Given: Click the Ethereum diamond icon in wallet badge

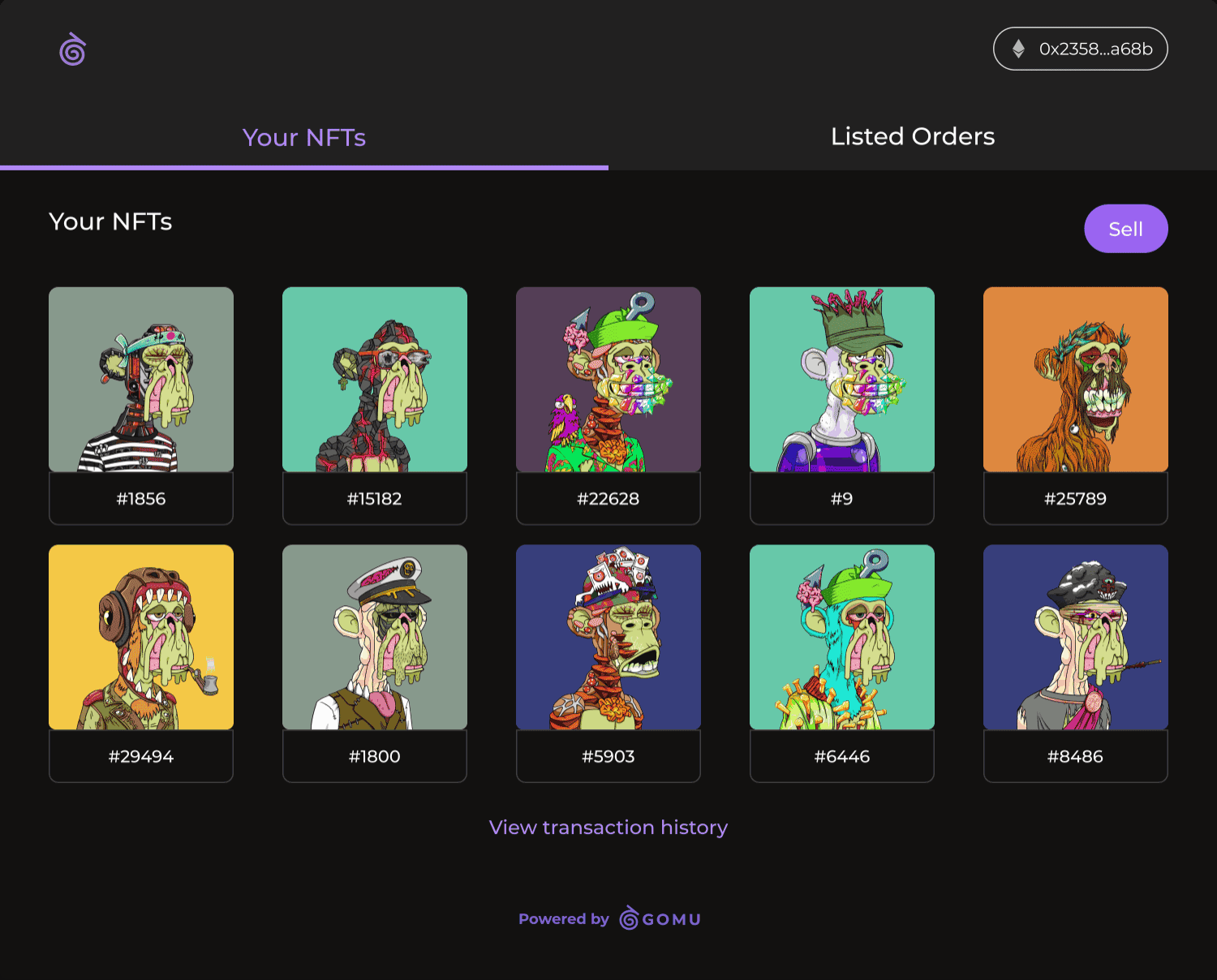Looking at the screenshot, I should point(1018,49).
